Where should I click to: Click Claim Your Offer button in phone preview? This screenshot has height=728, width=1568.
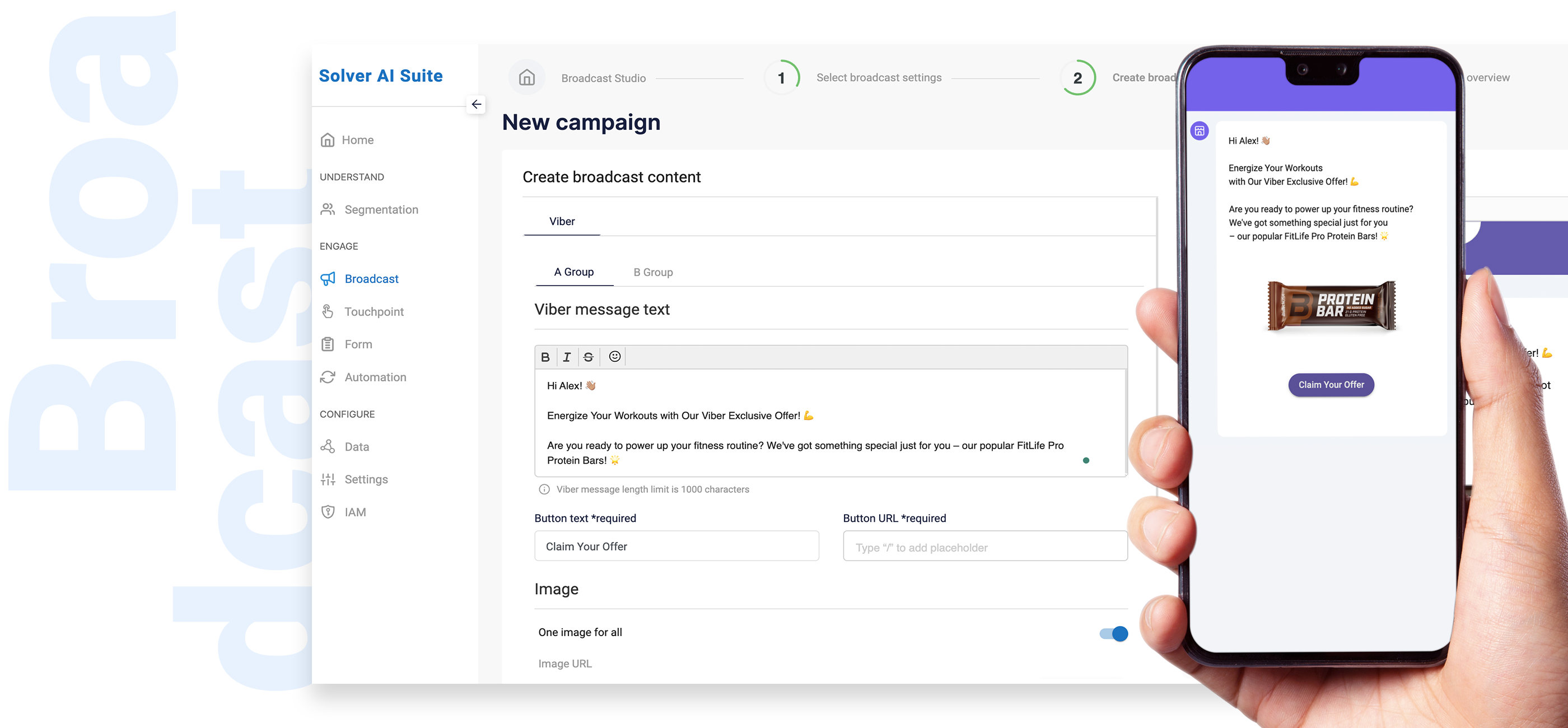point(1331,385)
